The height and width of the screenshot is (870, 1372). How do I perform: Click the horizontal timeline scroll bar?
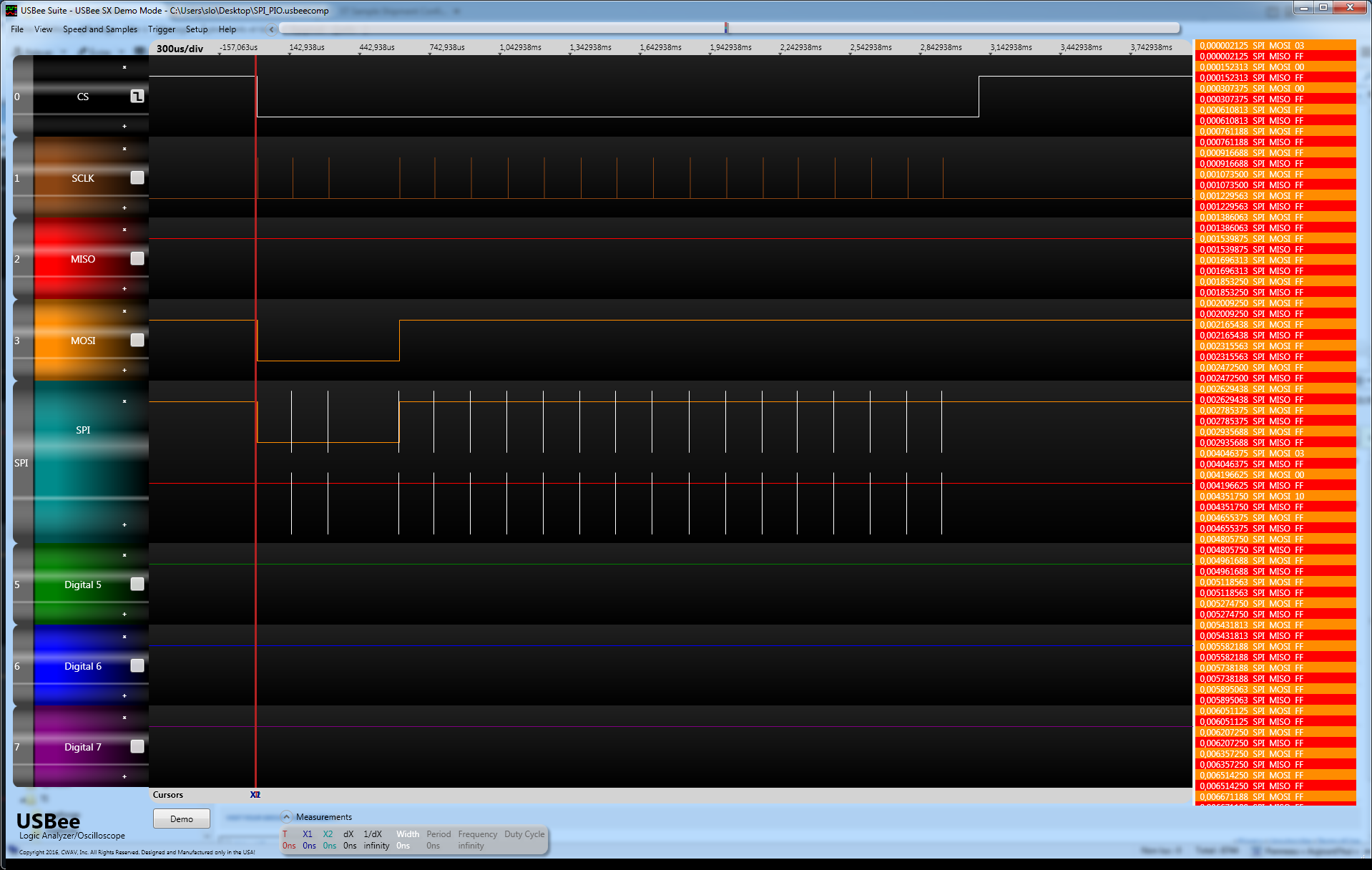[x=728, y=28]
